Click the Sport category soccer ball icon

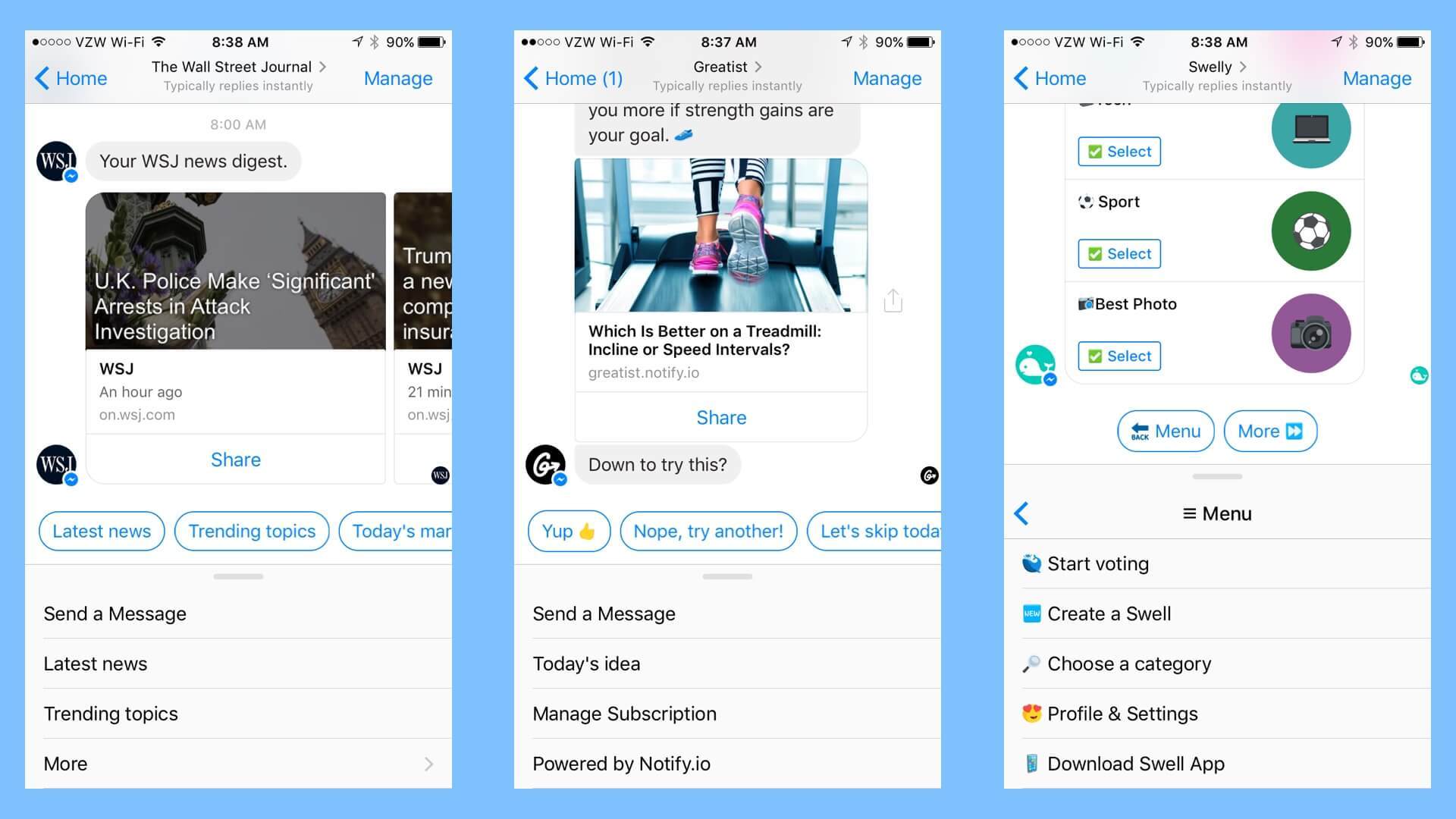pos(1311,228)
